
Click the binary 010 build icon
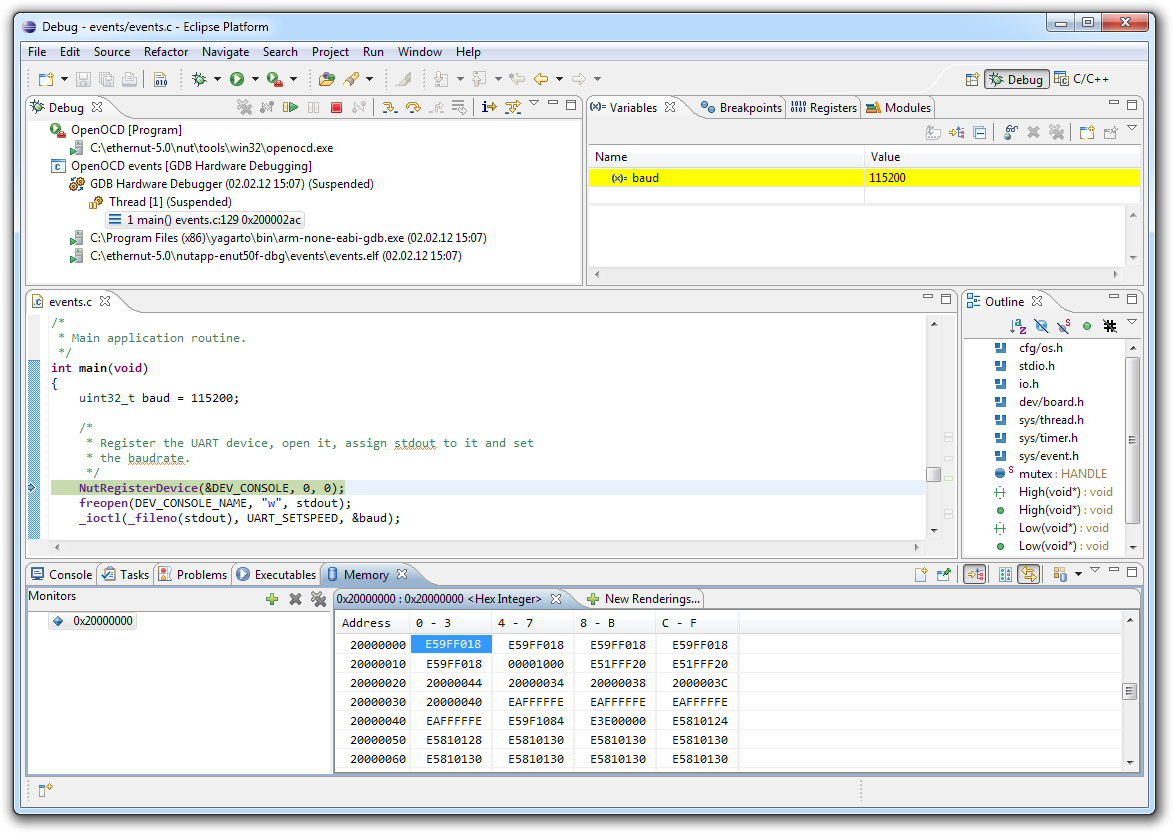(160, 79)
